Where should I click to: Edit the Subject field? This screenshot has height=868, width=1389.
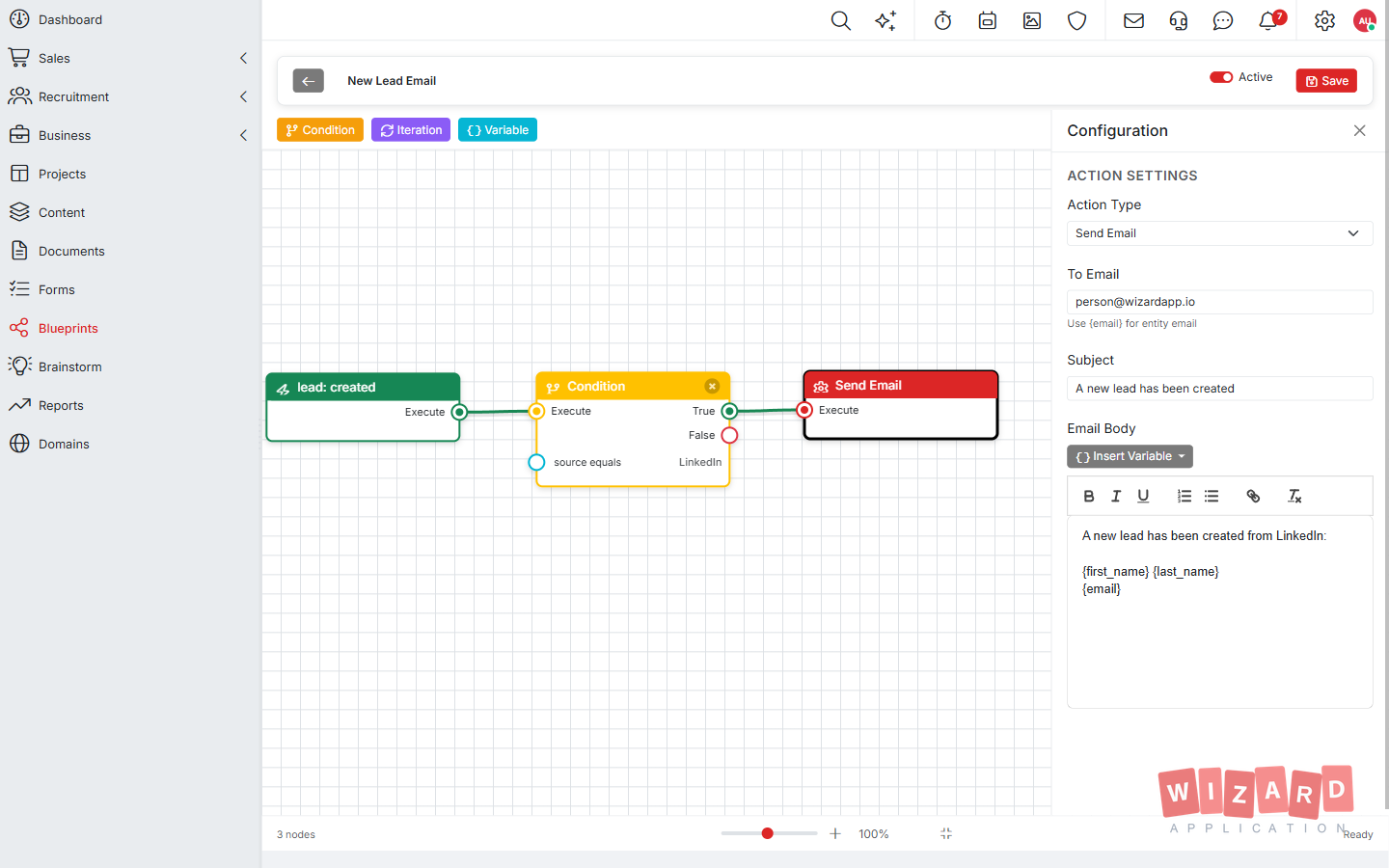[x=1219, y=389]
